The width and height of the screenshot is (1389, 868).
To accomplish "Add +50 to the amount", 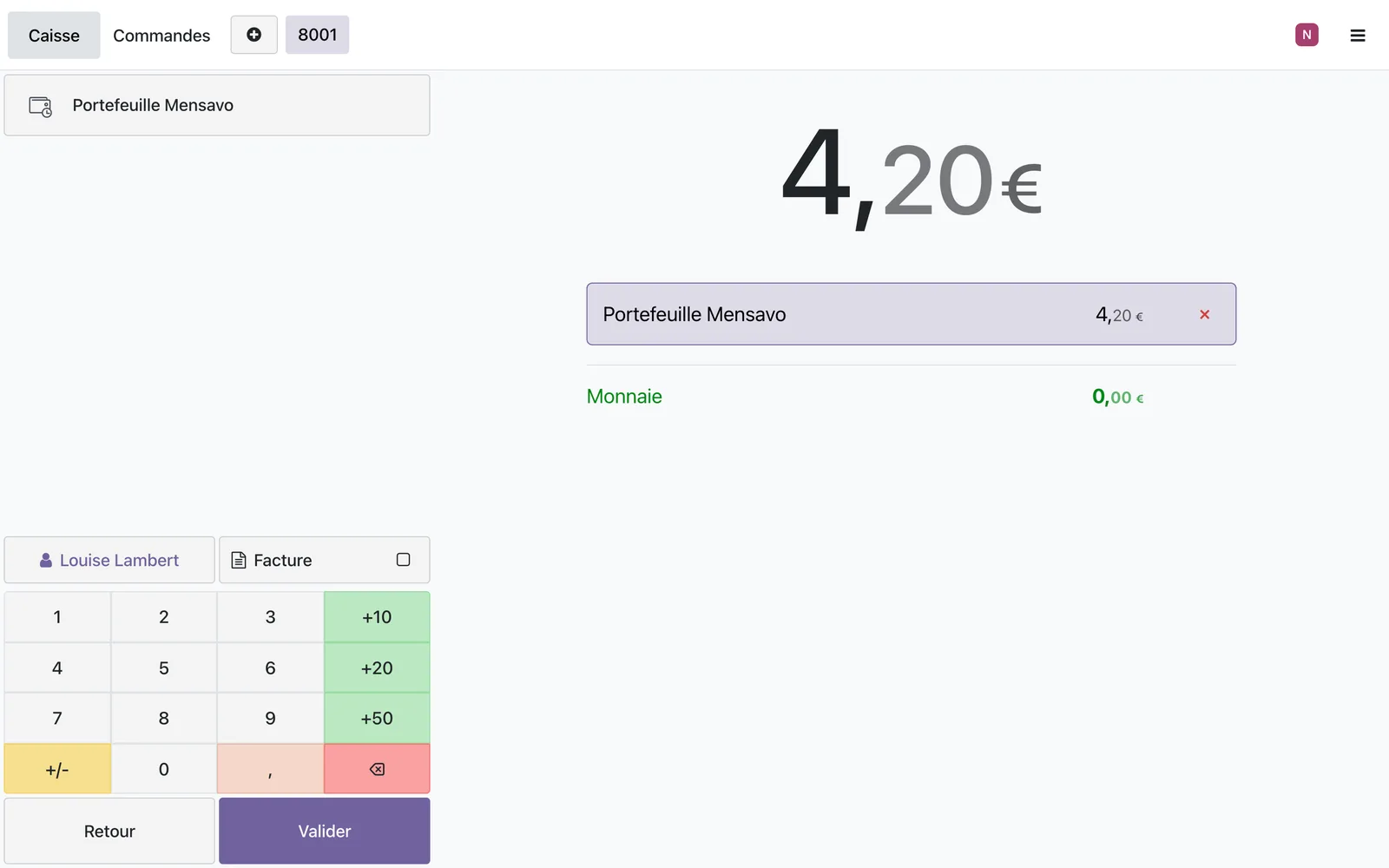I will coord(377,719).
